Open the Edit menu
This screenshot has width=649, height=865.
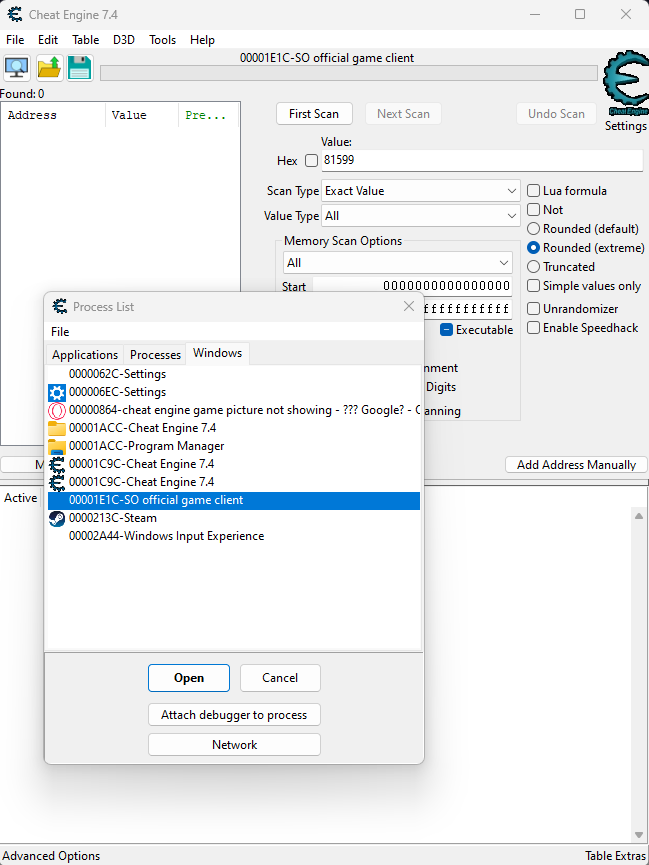48,40
